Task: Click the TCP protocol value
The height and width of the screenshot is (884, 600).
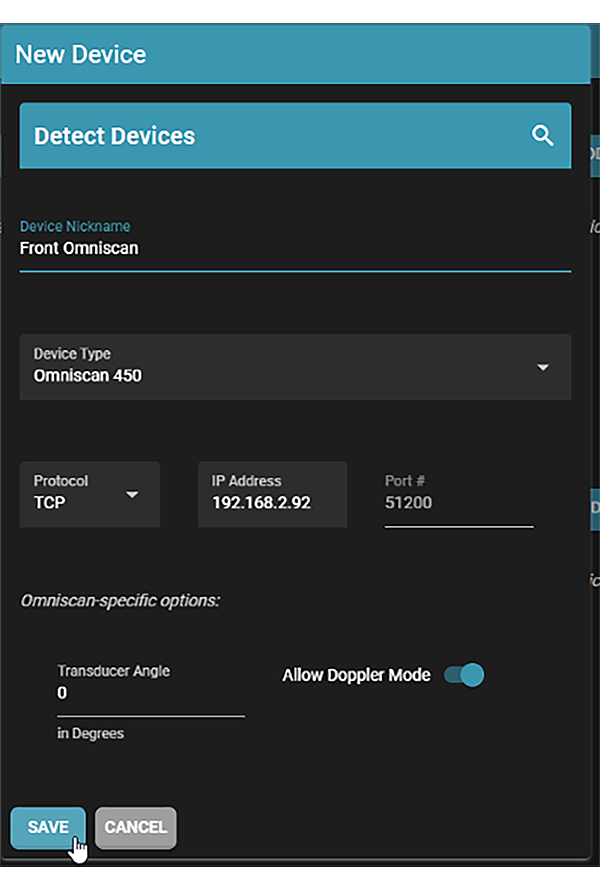Action: (x=50, y=502)
